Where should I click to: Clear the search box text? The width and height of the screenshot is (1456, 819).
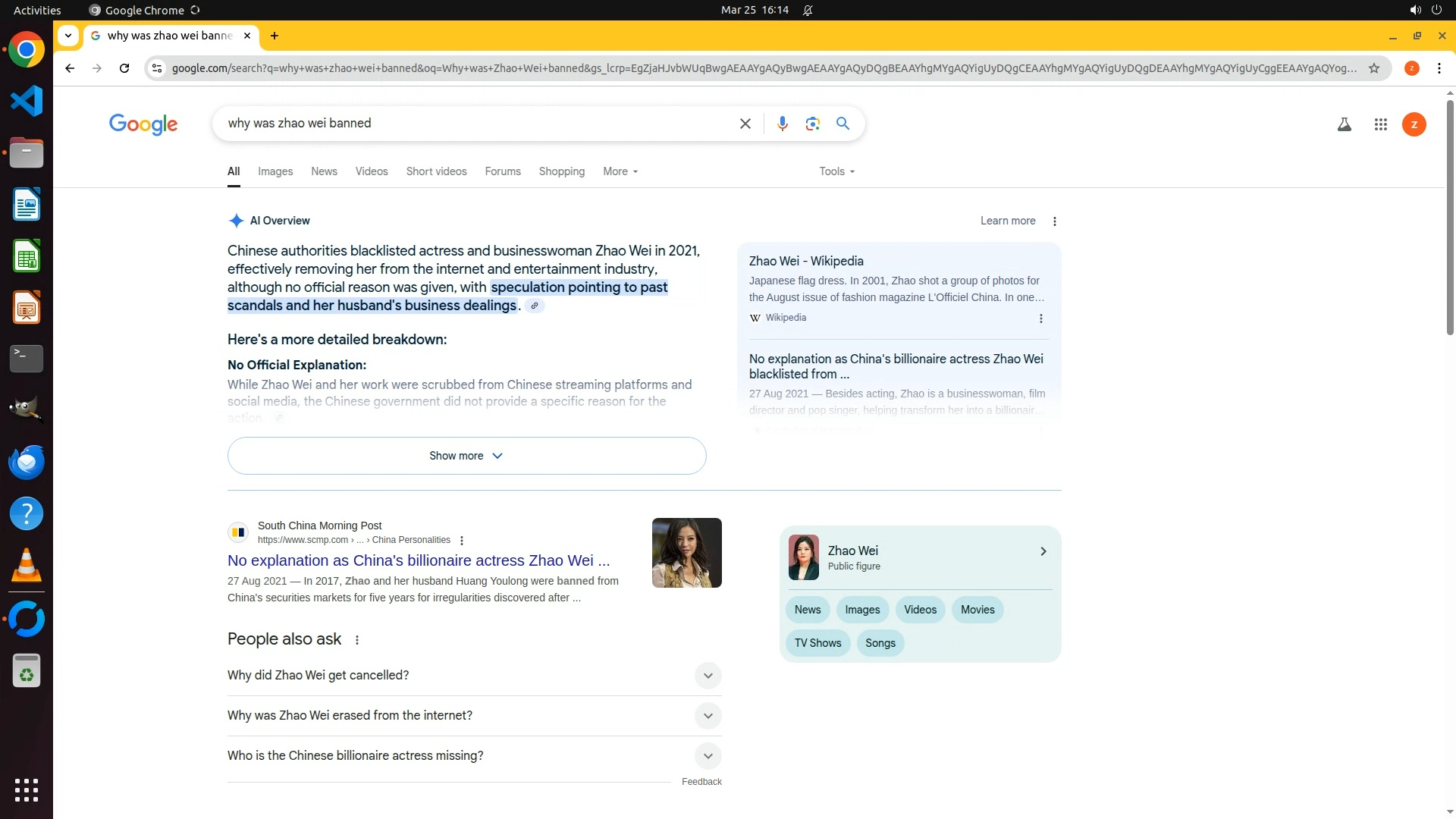coord(745,124)
